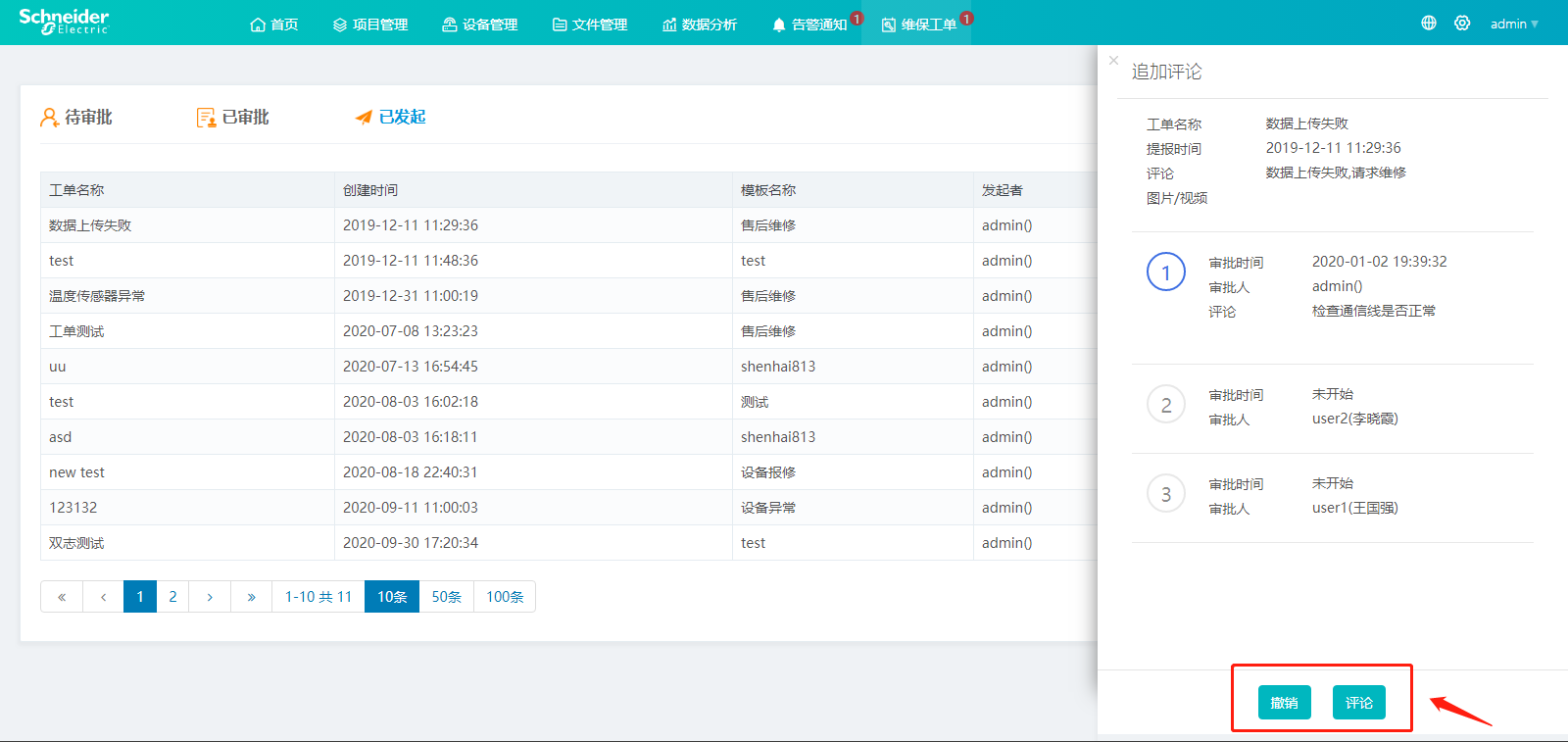
Task: Select the 双志测试 row
Action: pos(568,543)
